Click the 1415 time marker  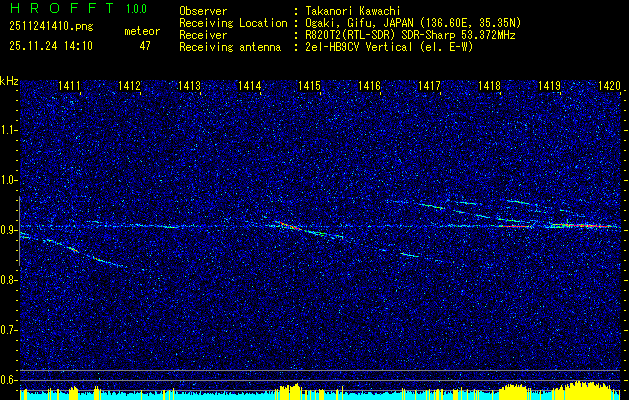[x=309, y=85]
